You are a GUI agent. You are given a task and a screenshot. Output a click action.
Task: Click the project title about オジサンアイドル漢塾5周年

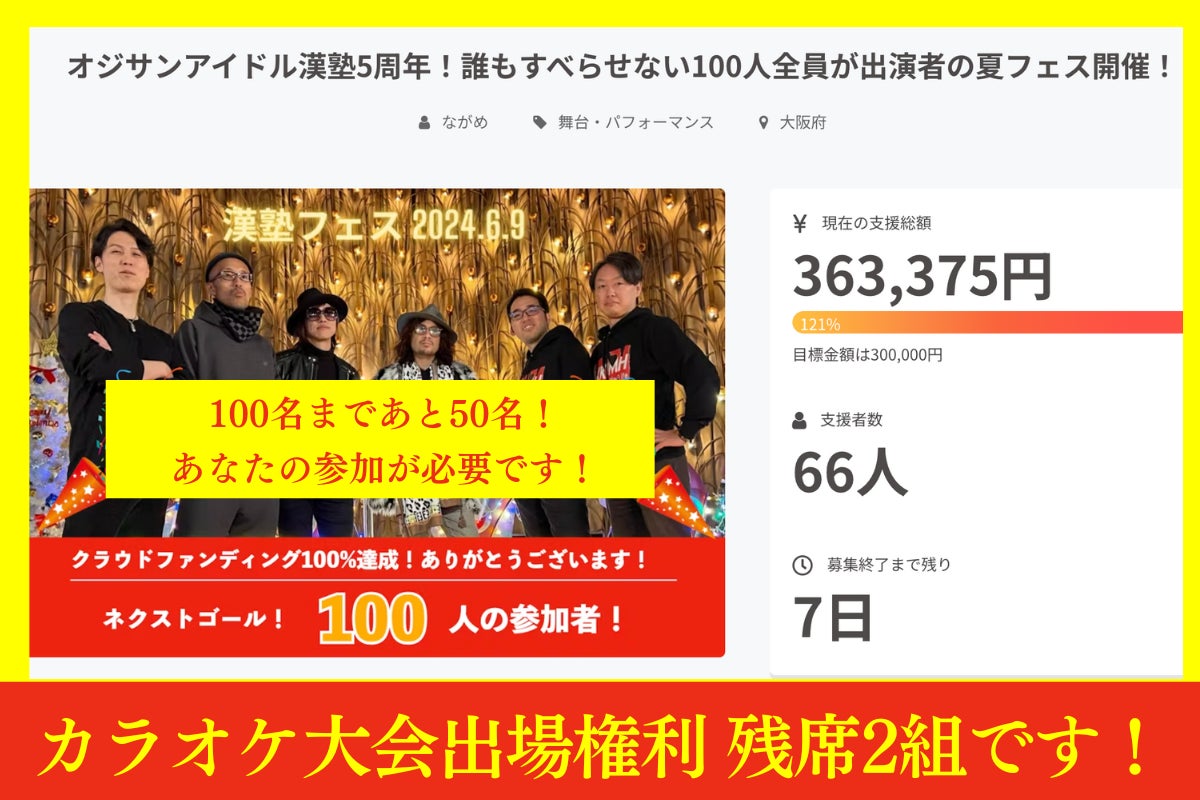[620, 68]
